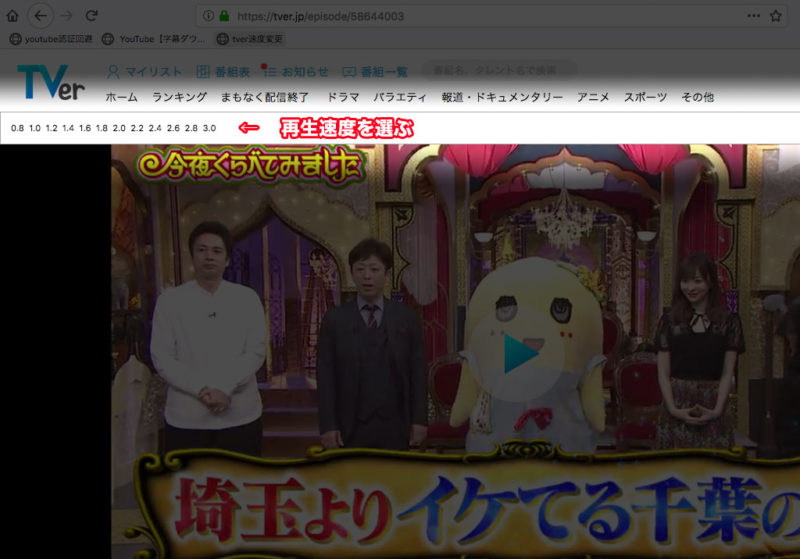Set playback speed to 2.0
Image resolution: width=800 pixels, height=559 pixels.
tap(119, 128)
